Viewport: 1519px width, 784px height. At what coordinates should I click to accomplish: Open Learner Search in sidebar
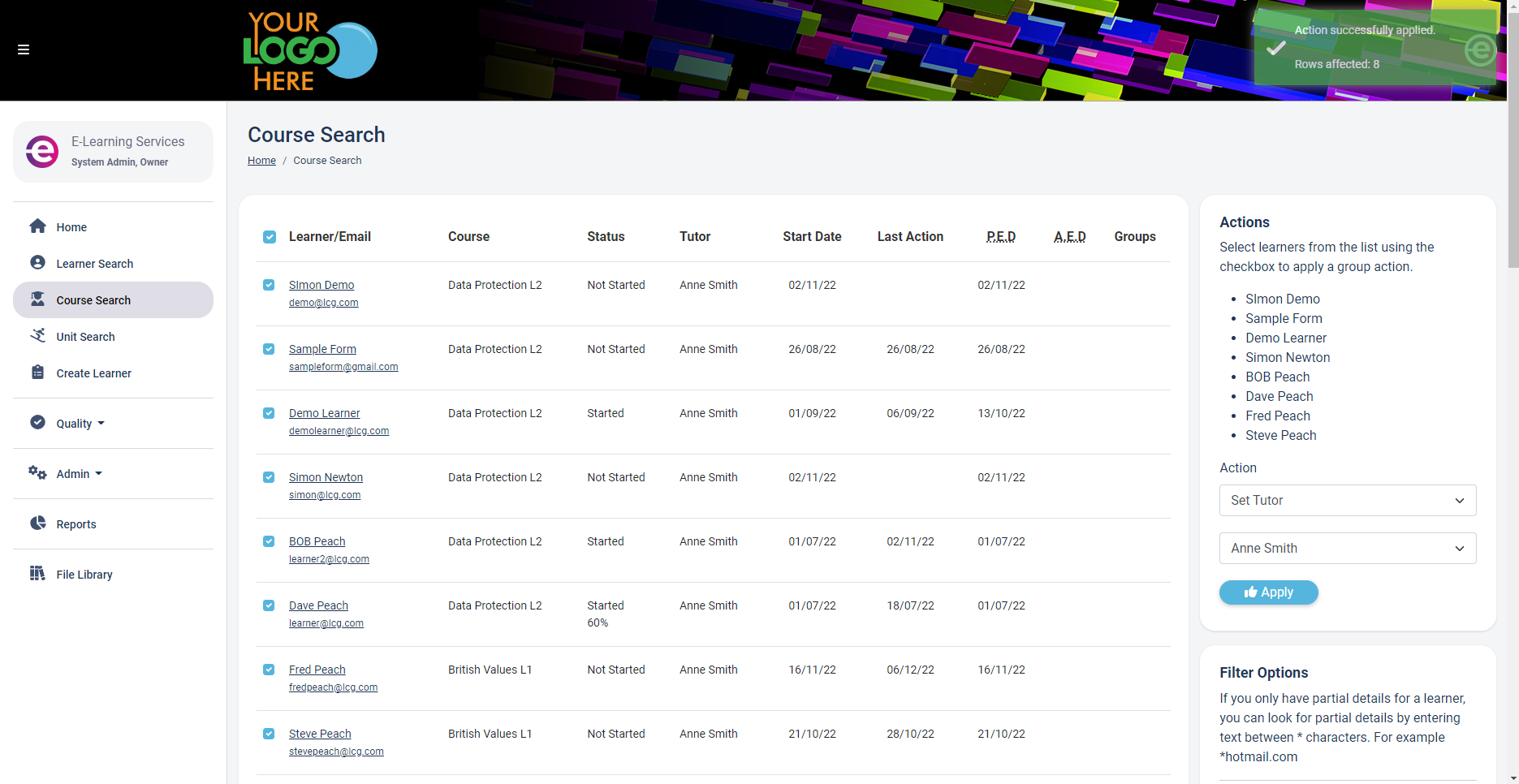(x=113, y=264)
